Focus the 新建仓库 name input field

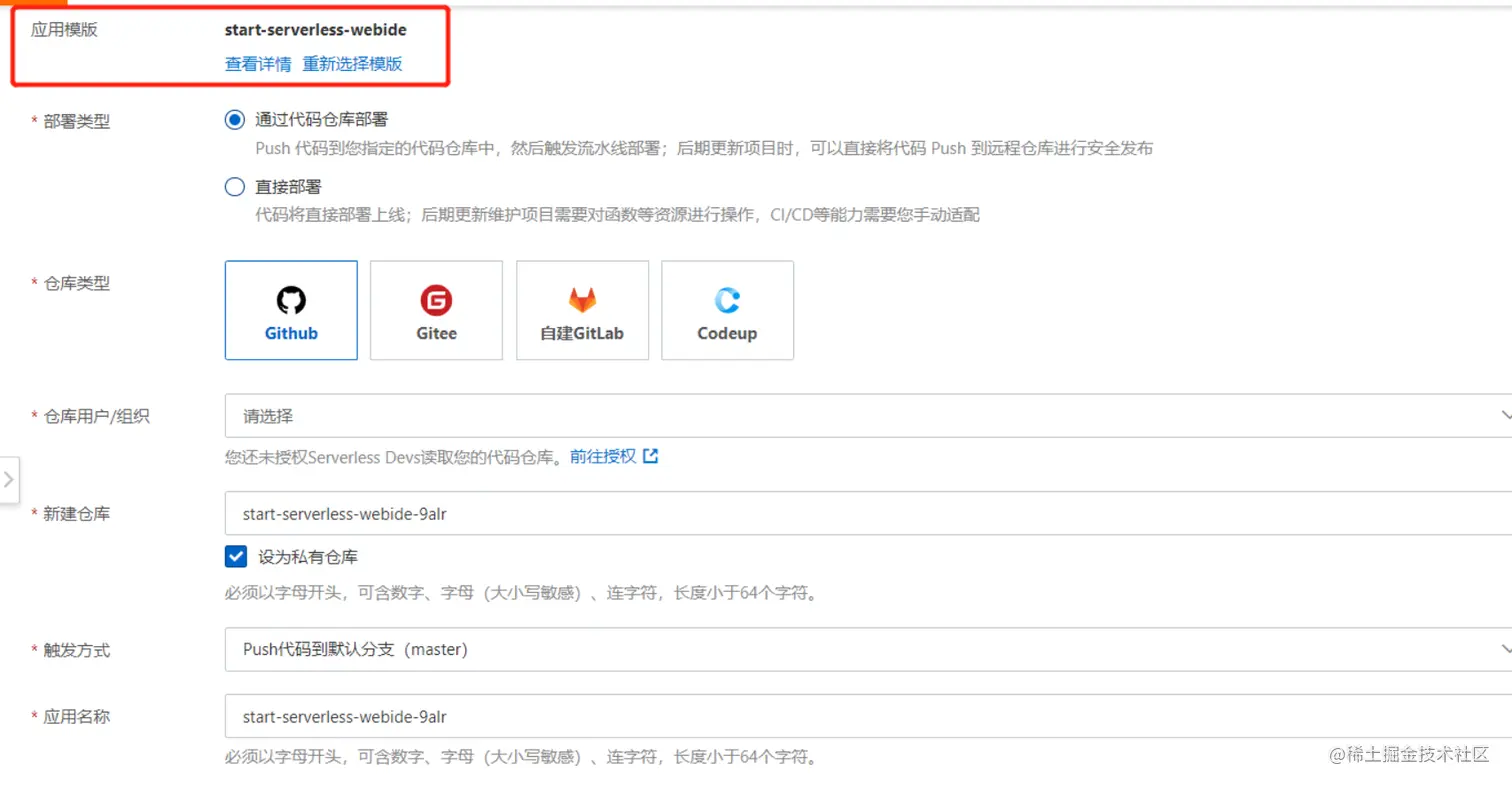[868, 513]
